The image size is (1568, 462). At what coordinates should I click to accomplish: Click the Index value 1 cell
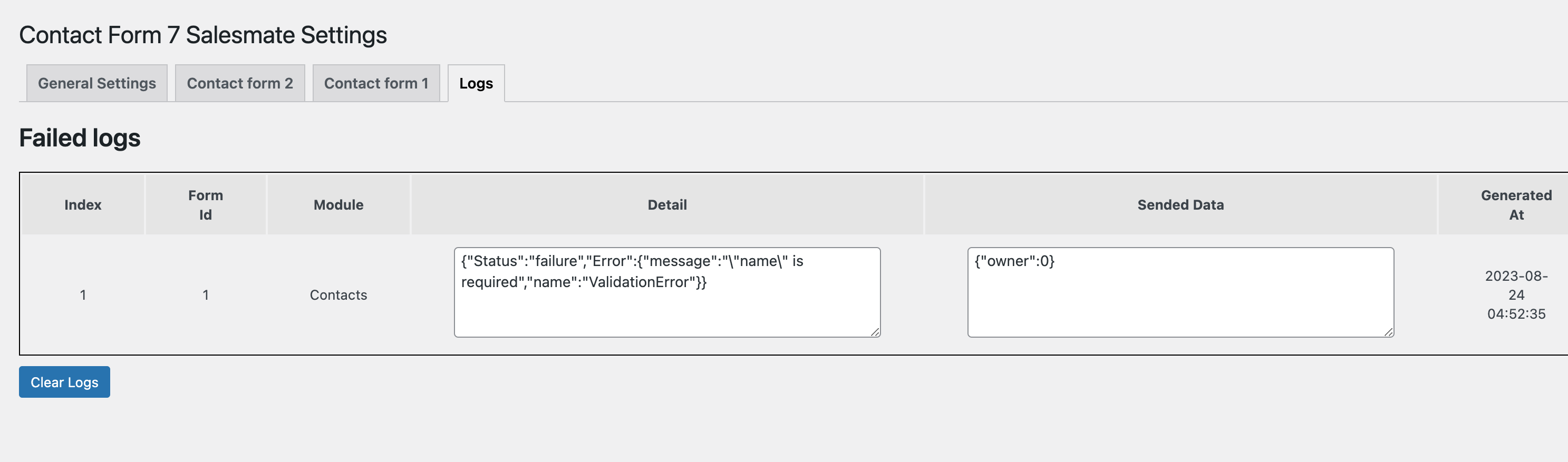pyautogui.click(x=83, y=295)
